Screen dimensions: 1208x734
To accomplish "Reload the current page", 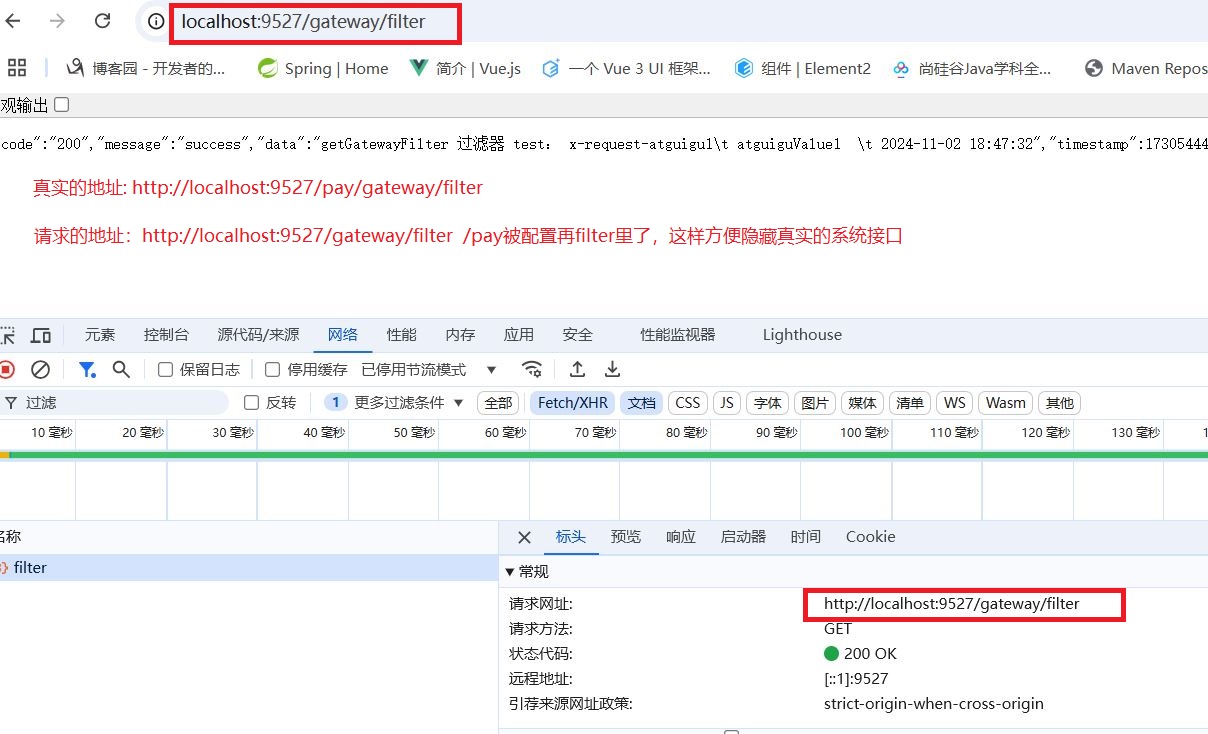I will pos(103,22).
